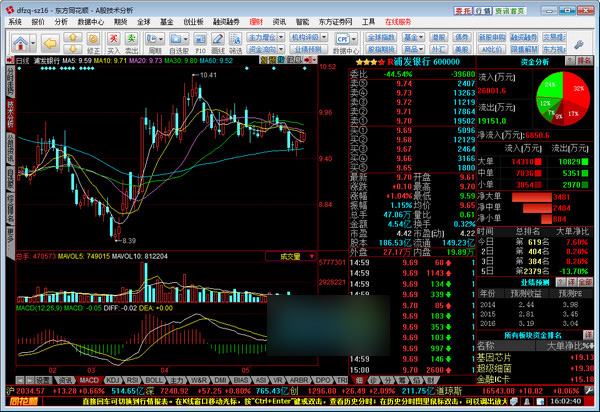Click the 全球指数 button
600x412 pixels.
381,37
